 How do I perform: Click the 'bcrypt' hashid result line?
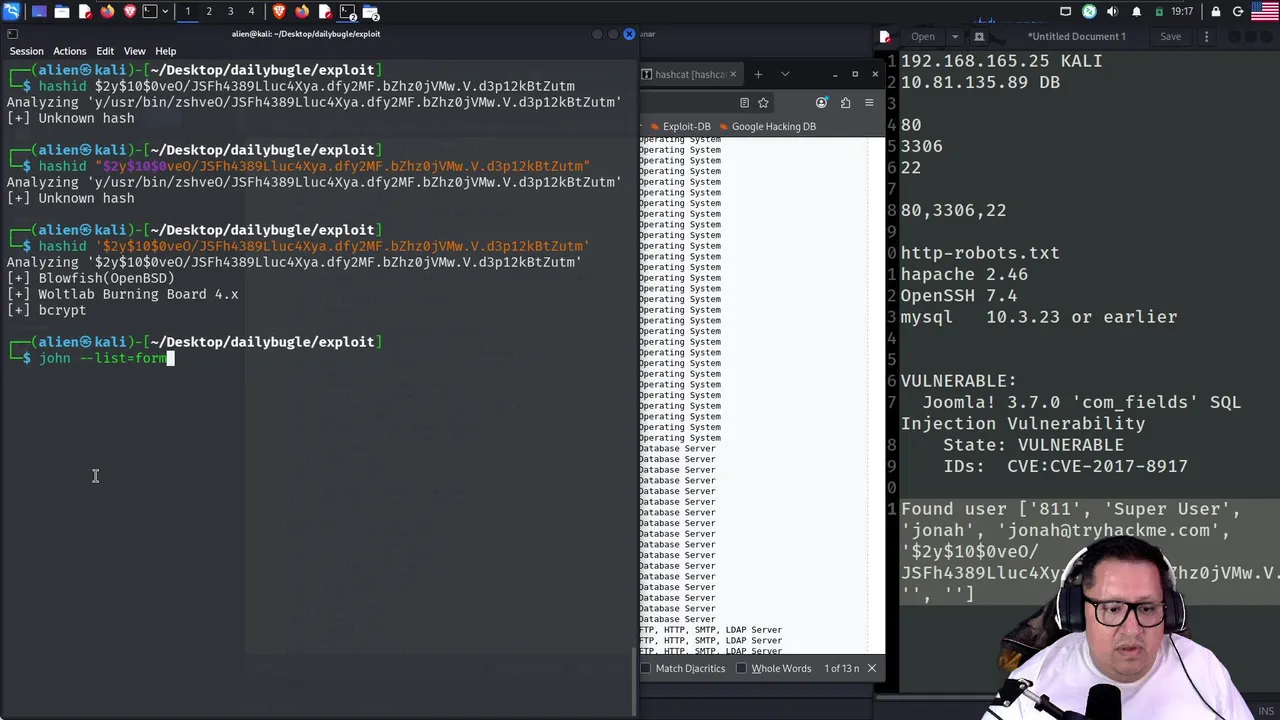click(46, 310)
